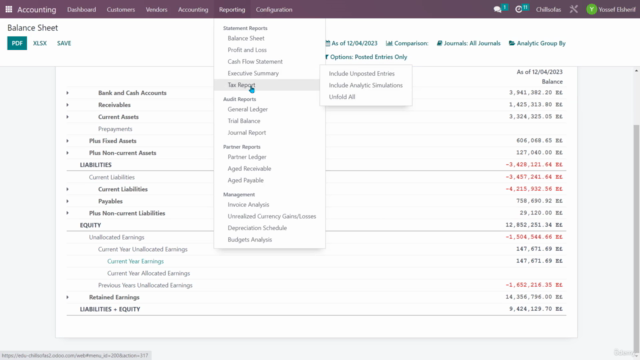Open Trial Balance report
This screenshot has height=360, width=640.
click(x=244, y=121)
